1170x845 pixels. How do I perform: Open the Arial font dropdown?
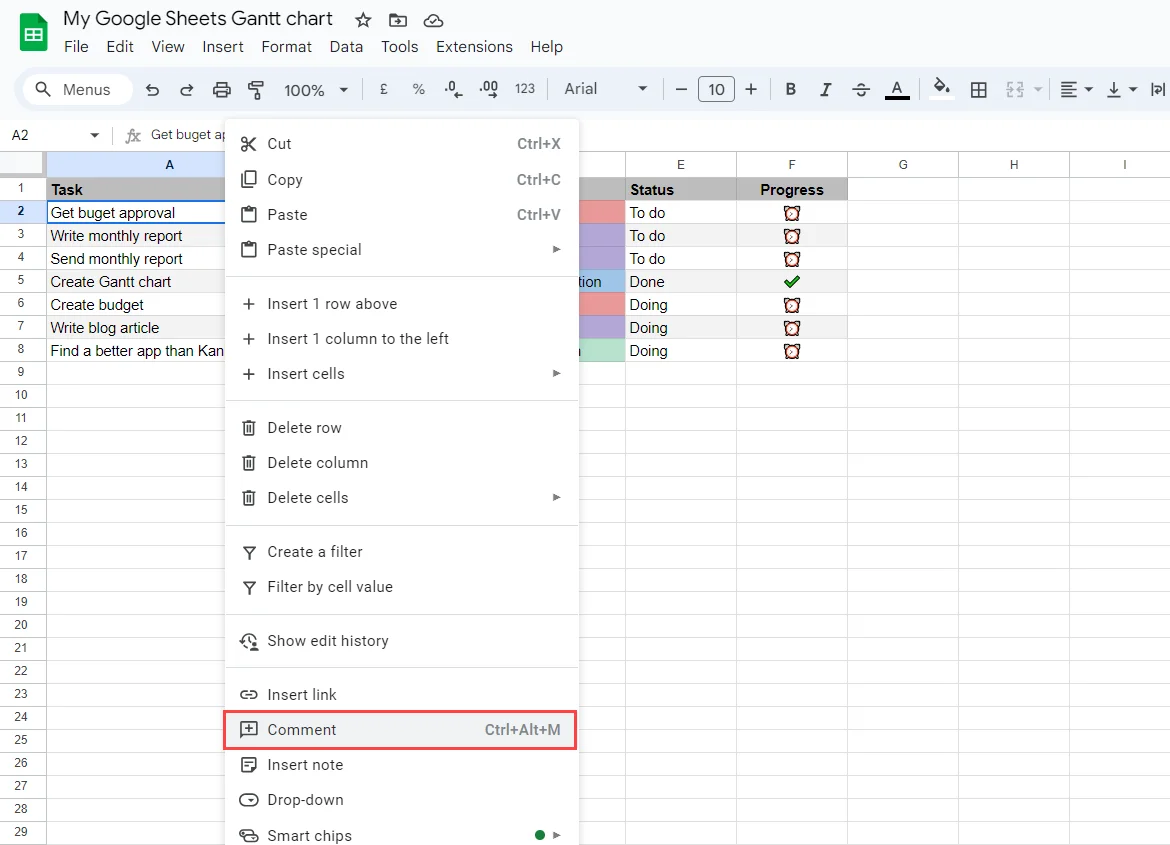click(x=605, y=89)
